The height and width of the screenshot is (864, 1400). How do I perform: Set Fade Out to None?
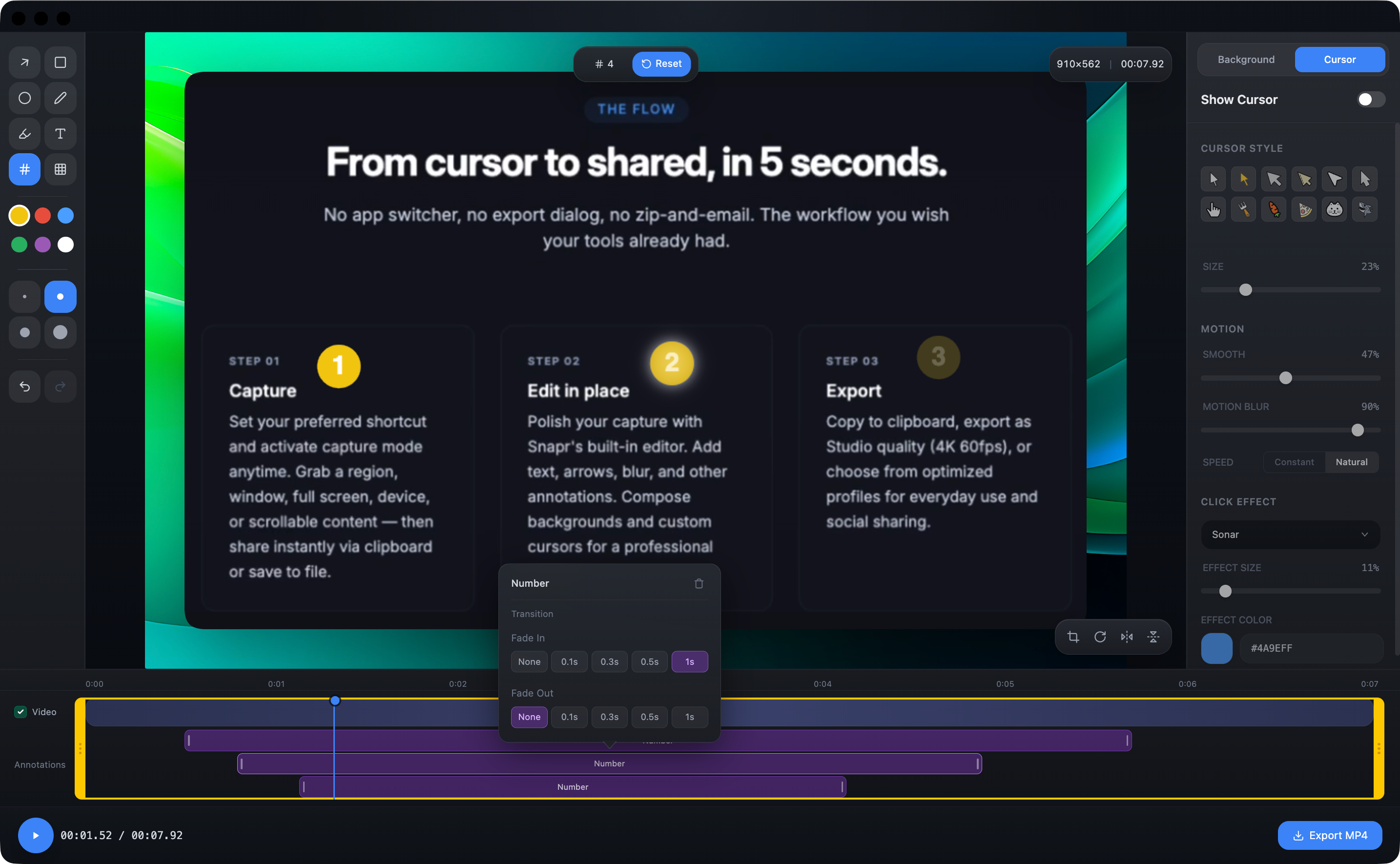[529, 717]
